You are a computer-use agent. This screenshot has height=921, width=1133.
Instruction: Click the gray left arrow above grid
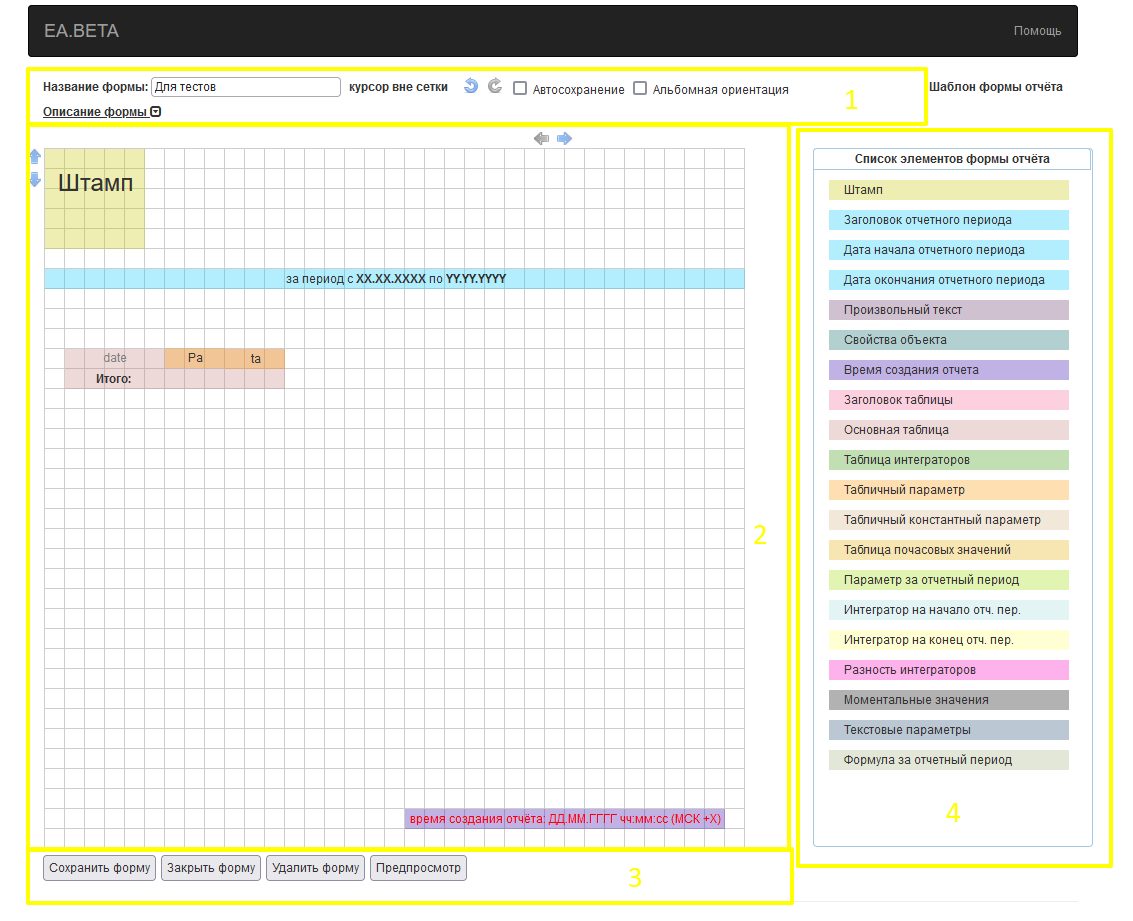click(x=542, y=138)
